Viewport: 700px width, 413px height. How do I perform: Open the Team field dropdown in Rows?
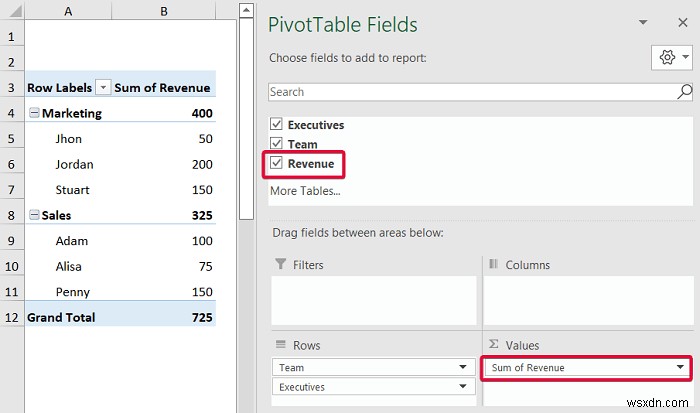click(463, 367)
